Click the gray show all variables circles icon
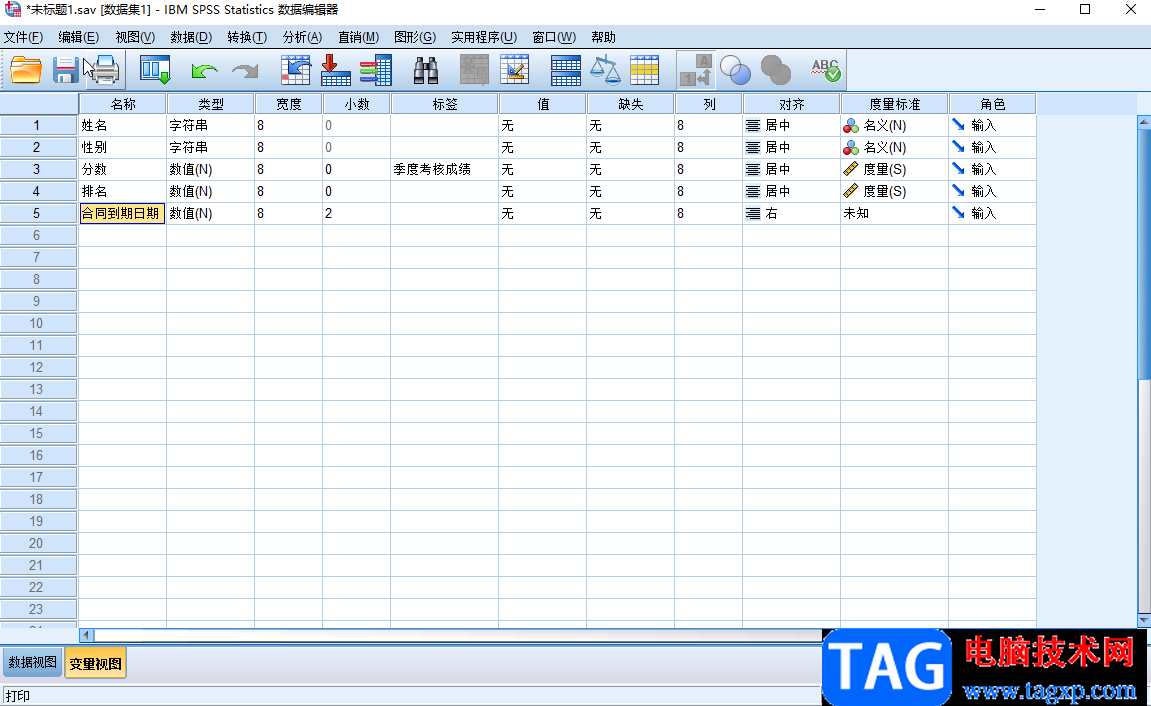This screenshot has width=1151, height=706. pos(776,70)
